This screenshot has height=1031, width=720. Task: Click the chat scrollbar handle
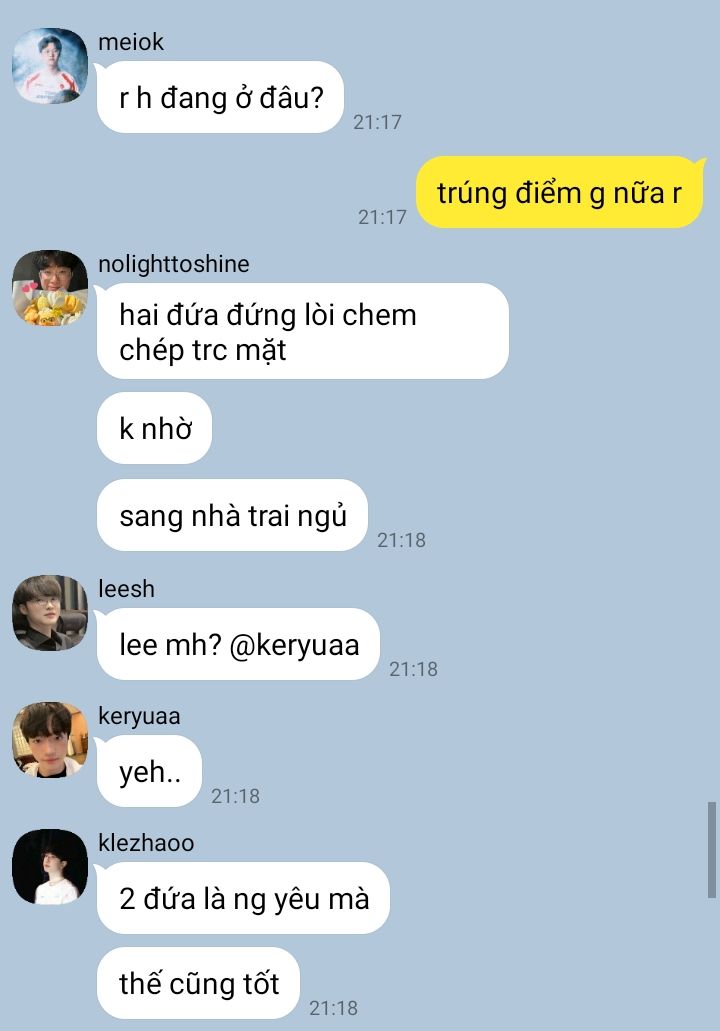click(x=711, y=850)
